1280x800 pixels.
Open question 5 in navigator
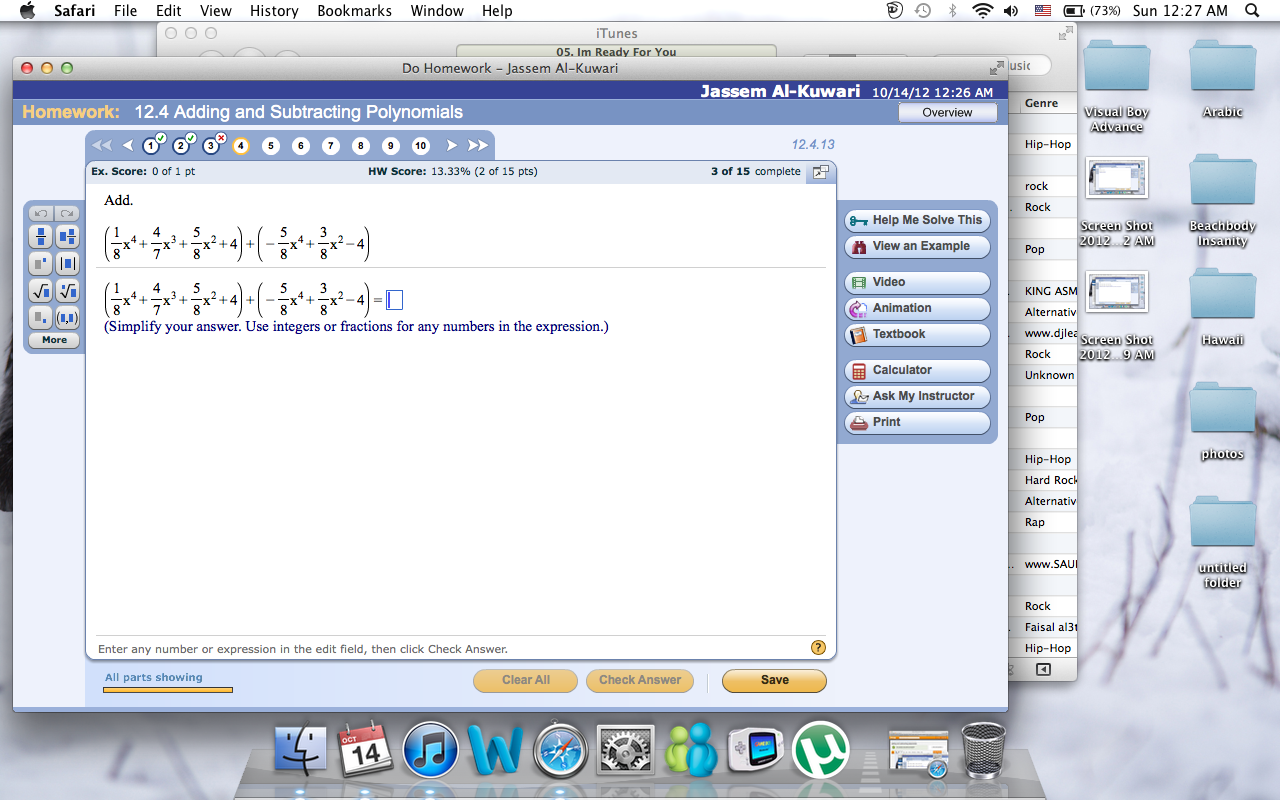pyautogui.click(x=271, y=146)
